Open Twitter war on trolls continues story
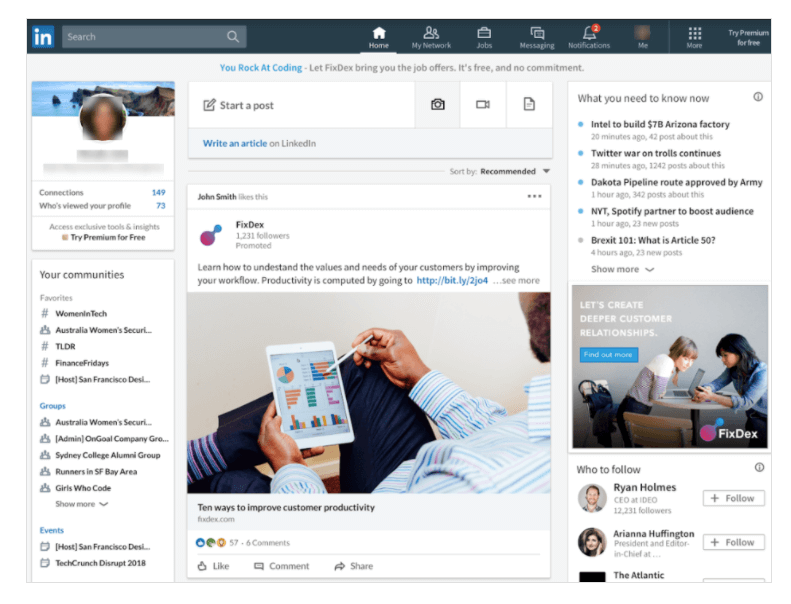The height and width of the screenshot is (604, 791). [x=656, y=153]
